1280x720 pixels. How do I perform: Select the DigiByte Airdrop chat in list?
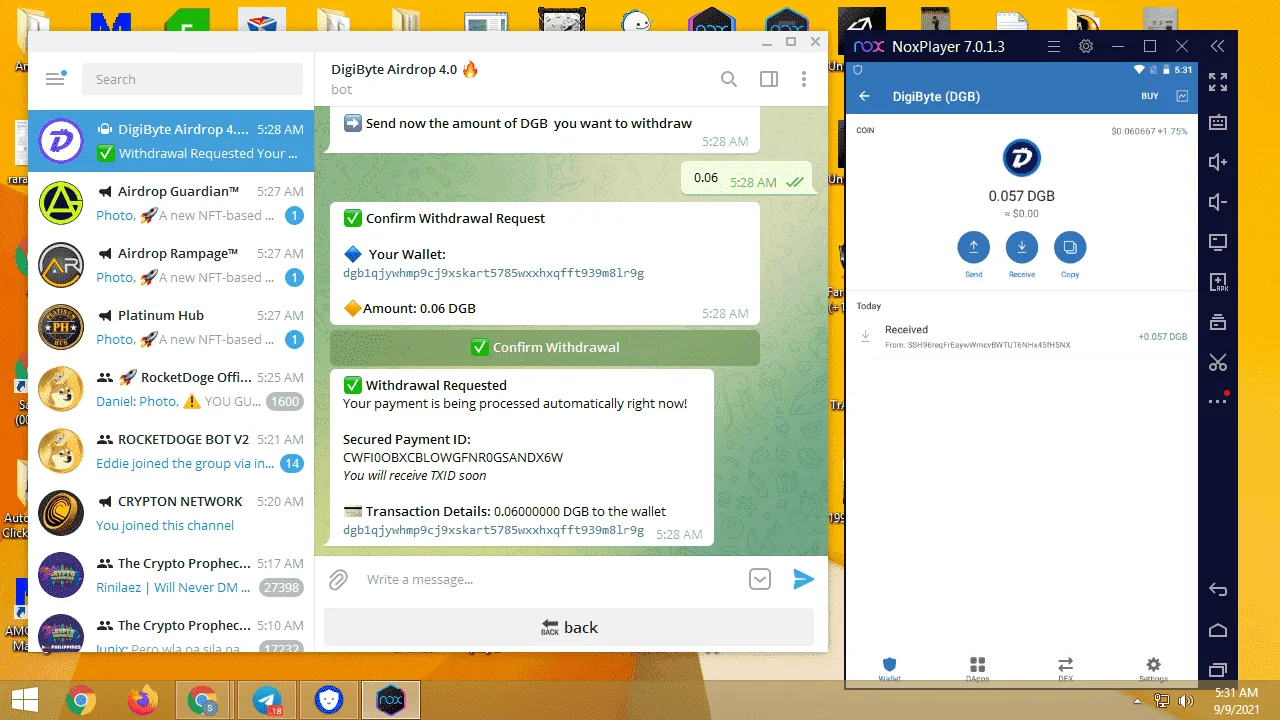click(171, 141)
